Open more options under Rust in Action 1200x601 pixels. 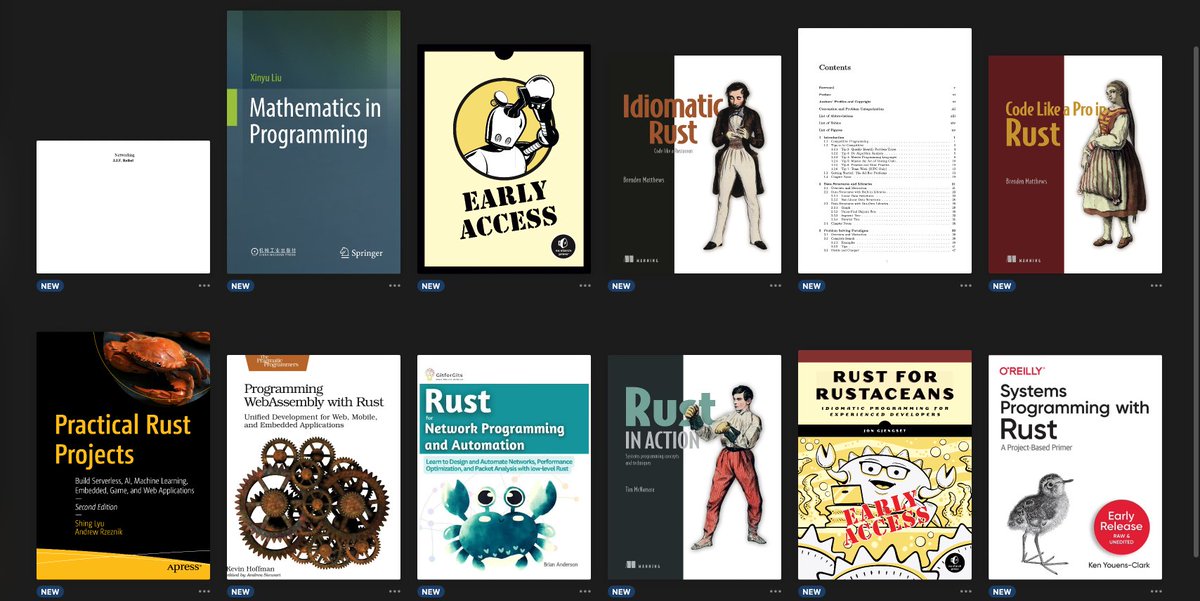(x=775, y=592)
